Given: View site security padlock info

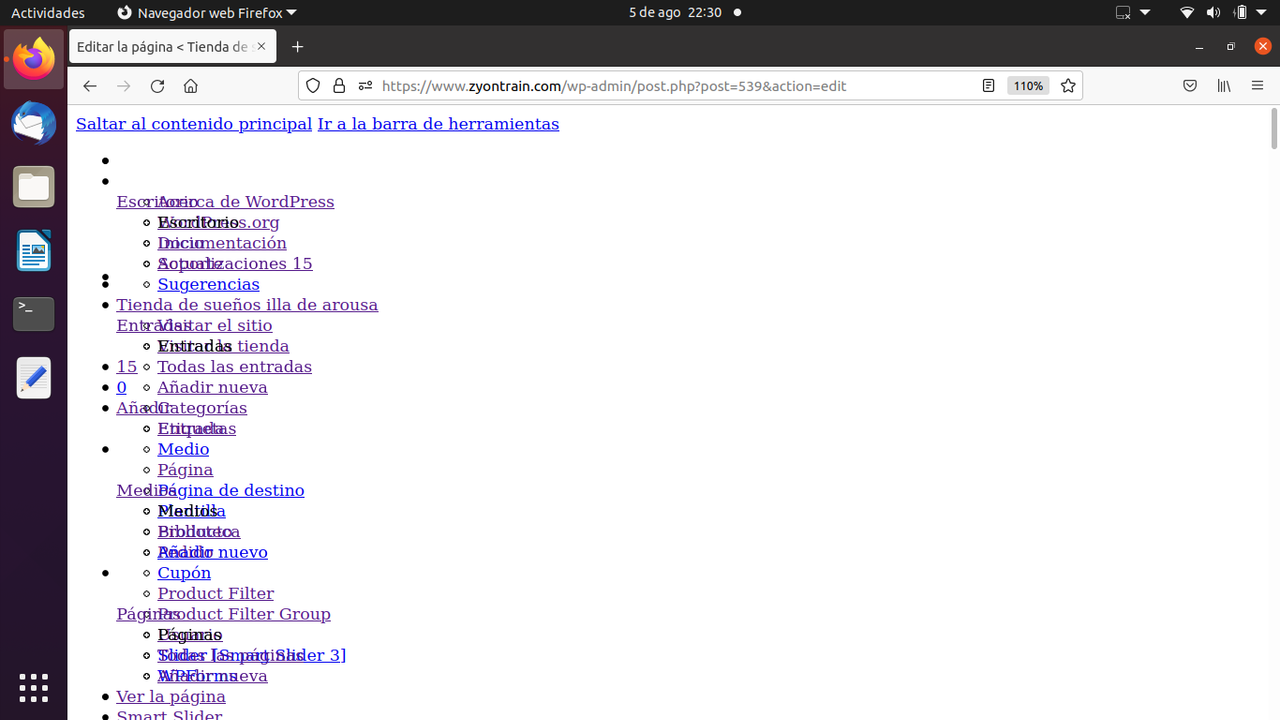Looking at the screenshot, I should pyautogui.click(x=339, y=86).
